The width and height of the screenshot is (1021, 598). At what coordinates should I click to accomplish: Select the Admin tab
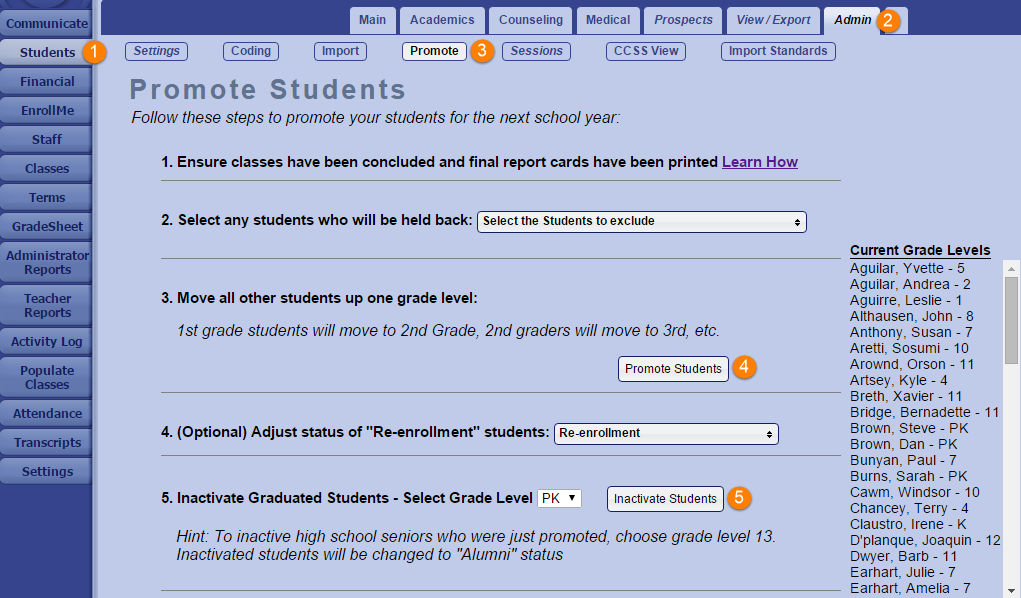(852, 20)
